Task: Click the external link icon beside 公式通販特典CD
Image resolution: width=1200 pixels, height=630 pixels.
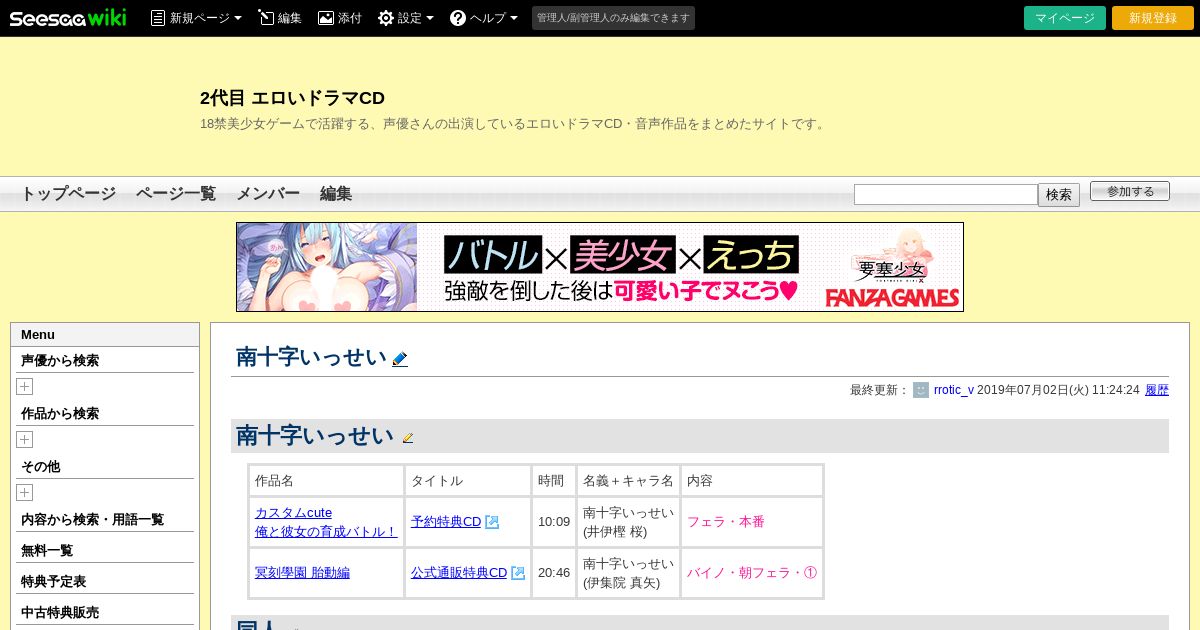Action: [x=518, y=573]
